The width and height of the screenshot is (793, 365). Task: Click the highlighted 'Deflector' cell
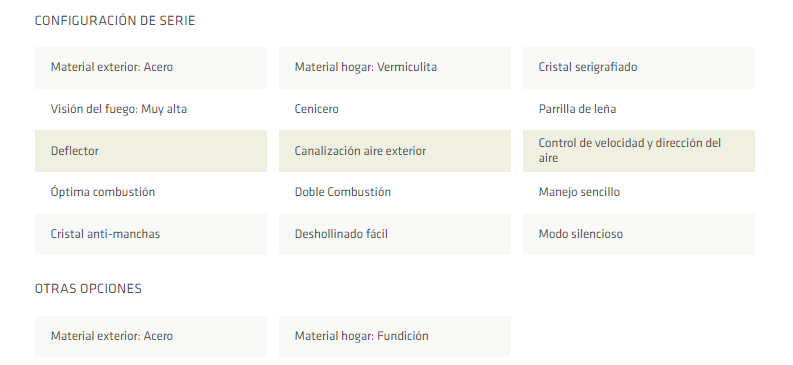point(151,151)
